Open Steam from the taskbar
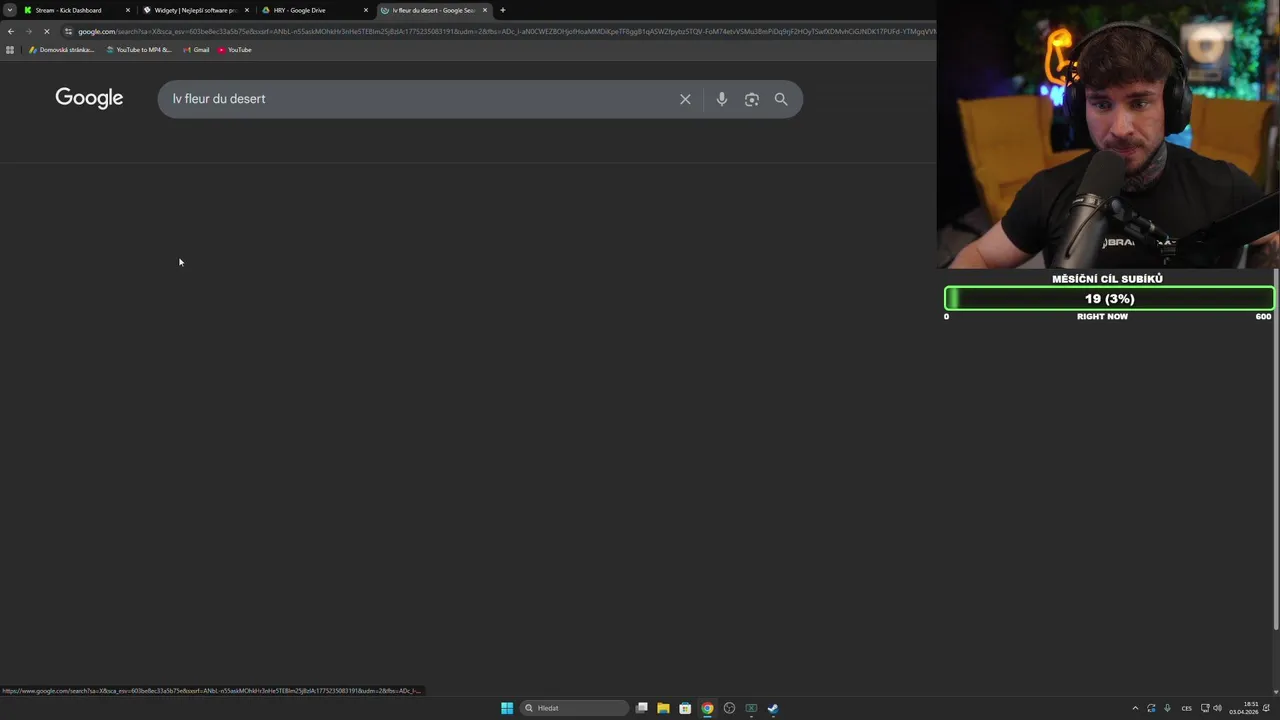1280x720 pixels. tap(773, 708)
